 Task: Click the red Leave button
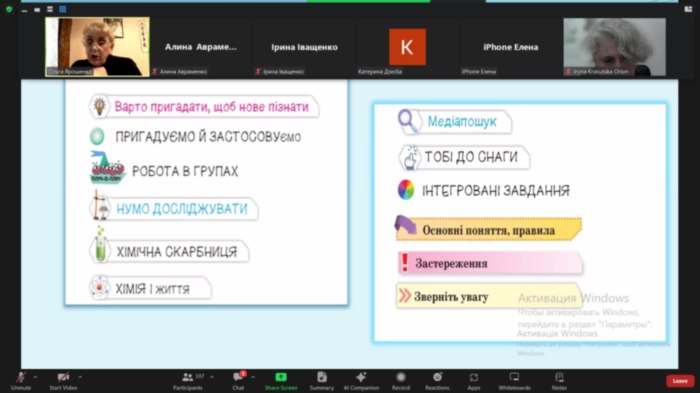tap(680, 381)
